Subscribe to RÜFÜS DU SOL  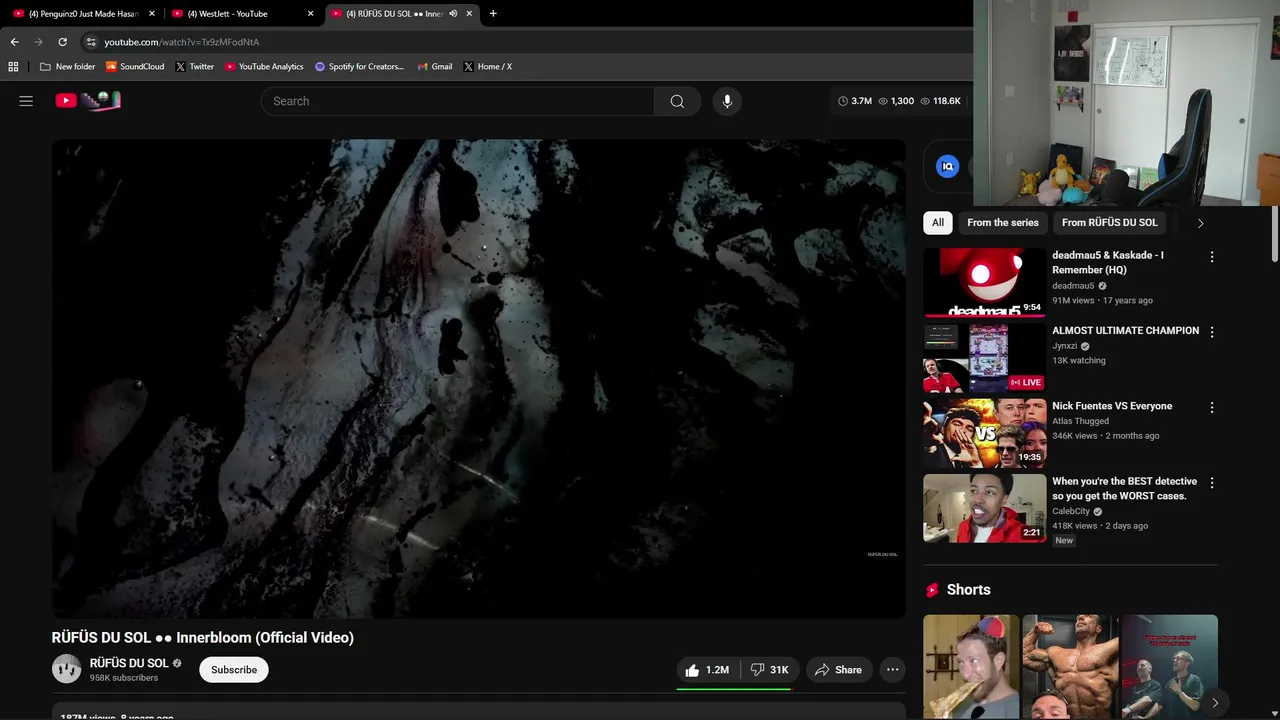pyautogui.click(x=234, y=670)
